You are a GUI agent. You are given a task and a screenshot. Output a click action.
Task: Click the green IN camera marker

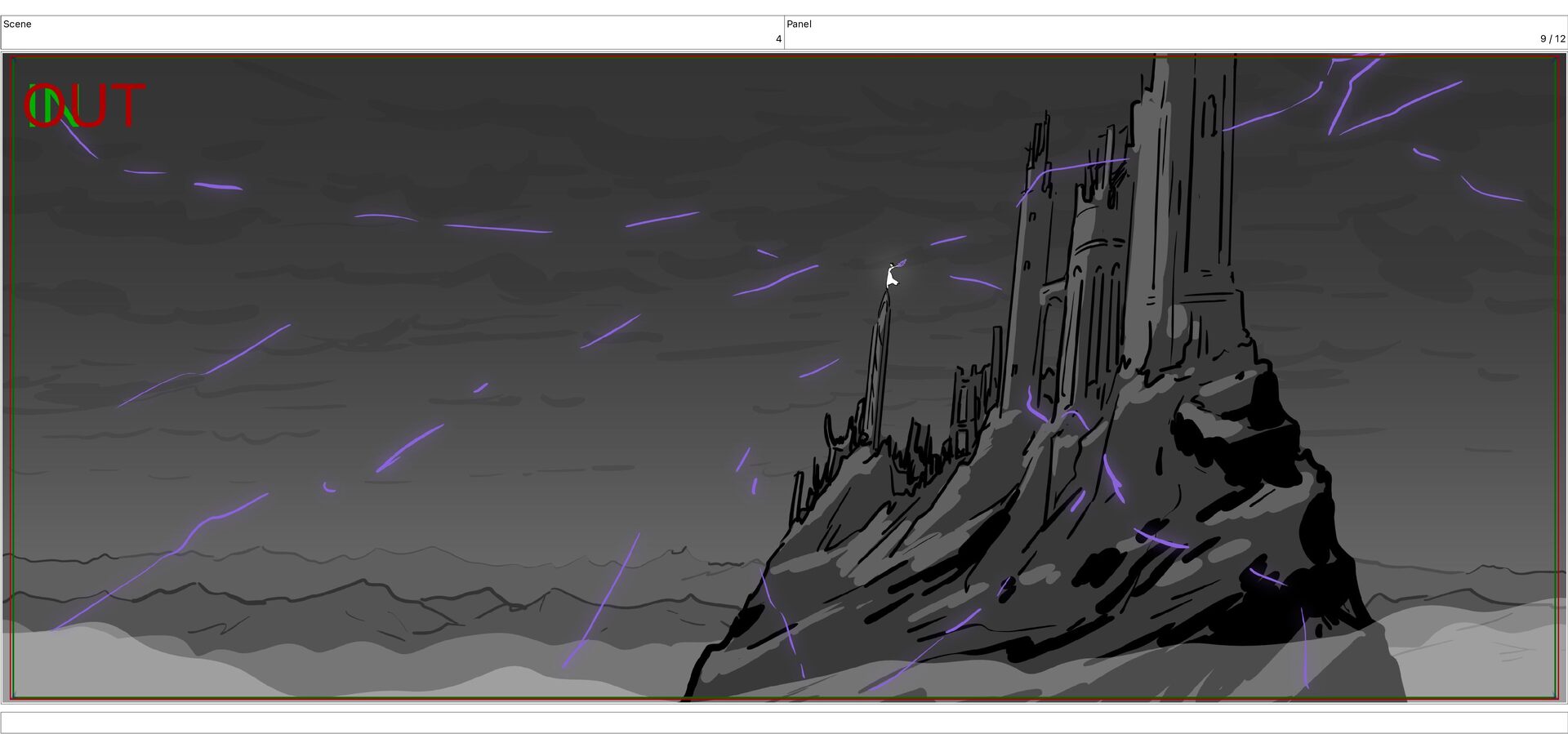tap(51, 106)
